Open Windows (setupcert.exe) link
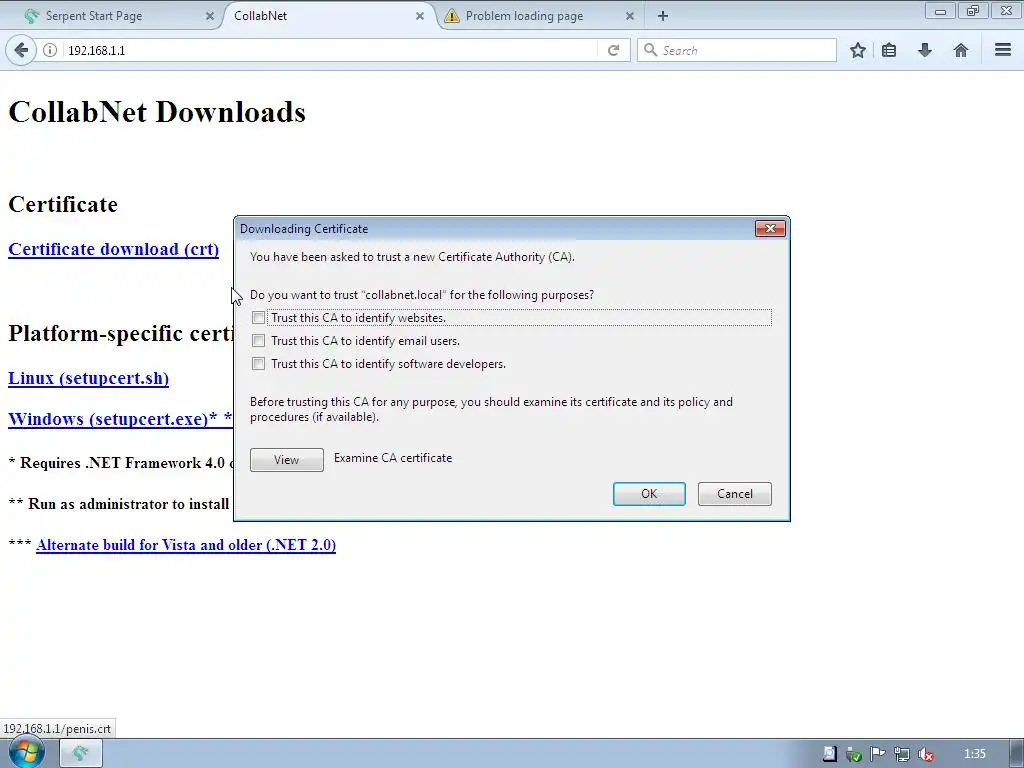The image size is (1024, 768). (120, 419)
